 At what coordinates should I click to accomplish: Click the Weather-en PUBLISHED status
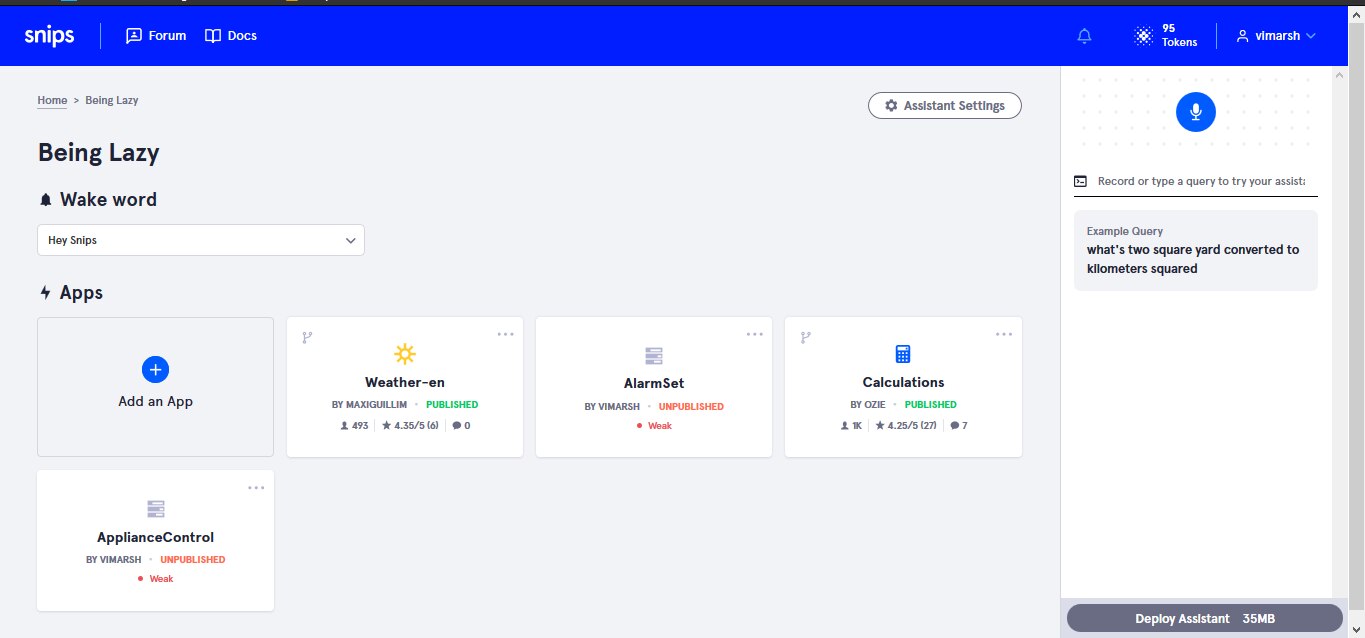coord(452,405)
